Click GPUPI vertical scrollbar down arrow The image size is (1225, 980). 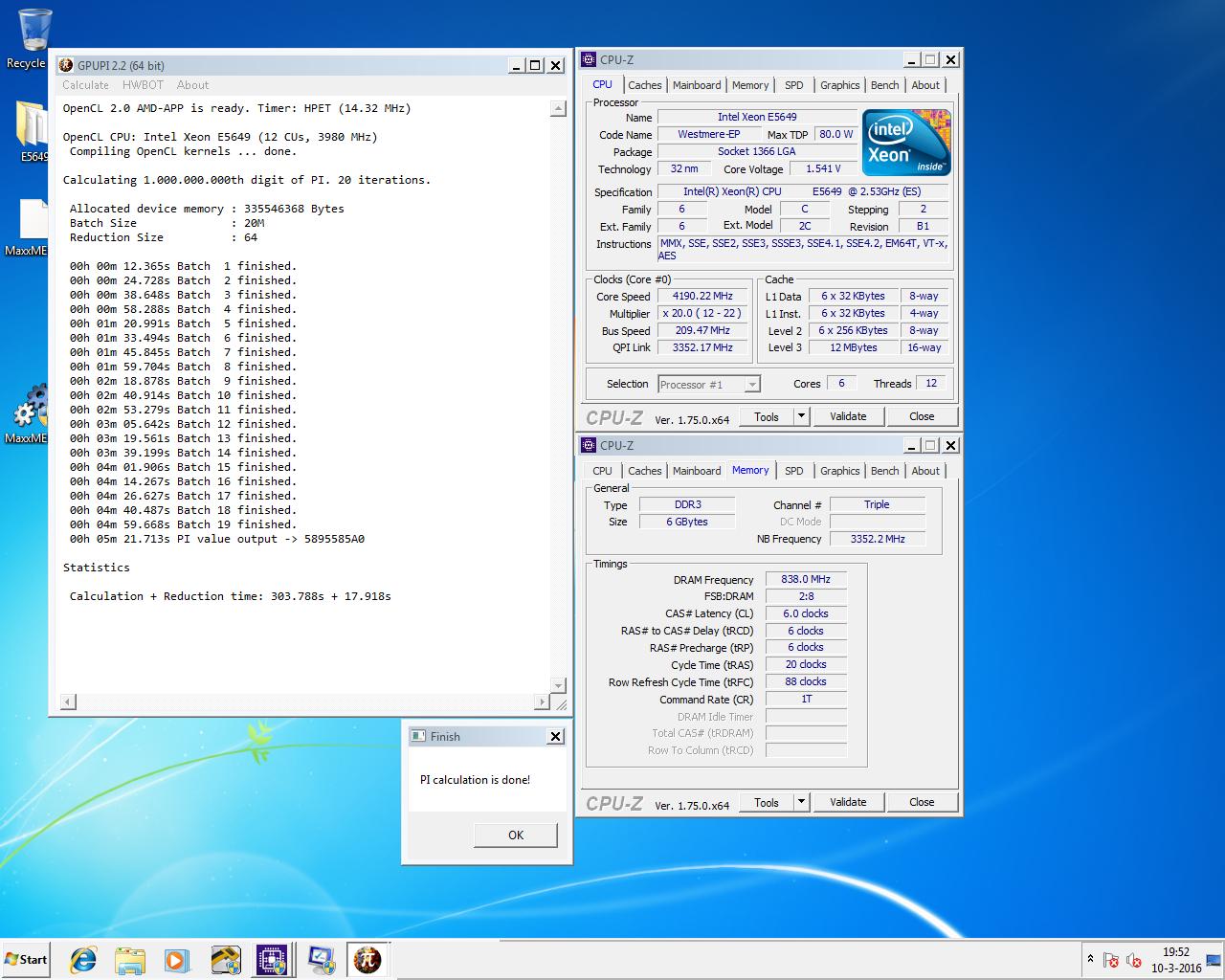pyautogui.click(x=559, y=684)
